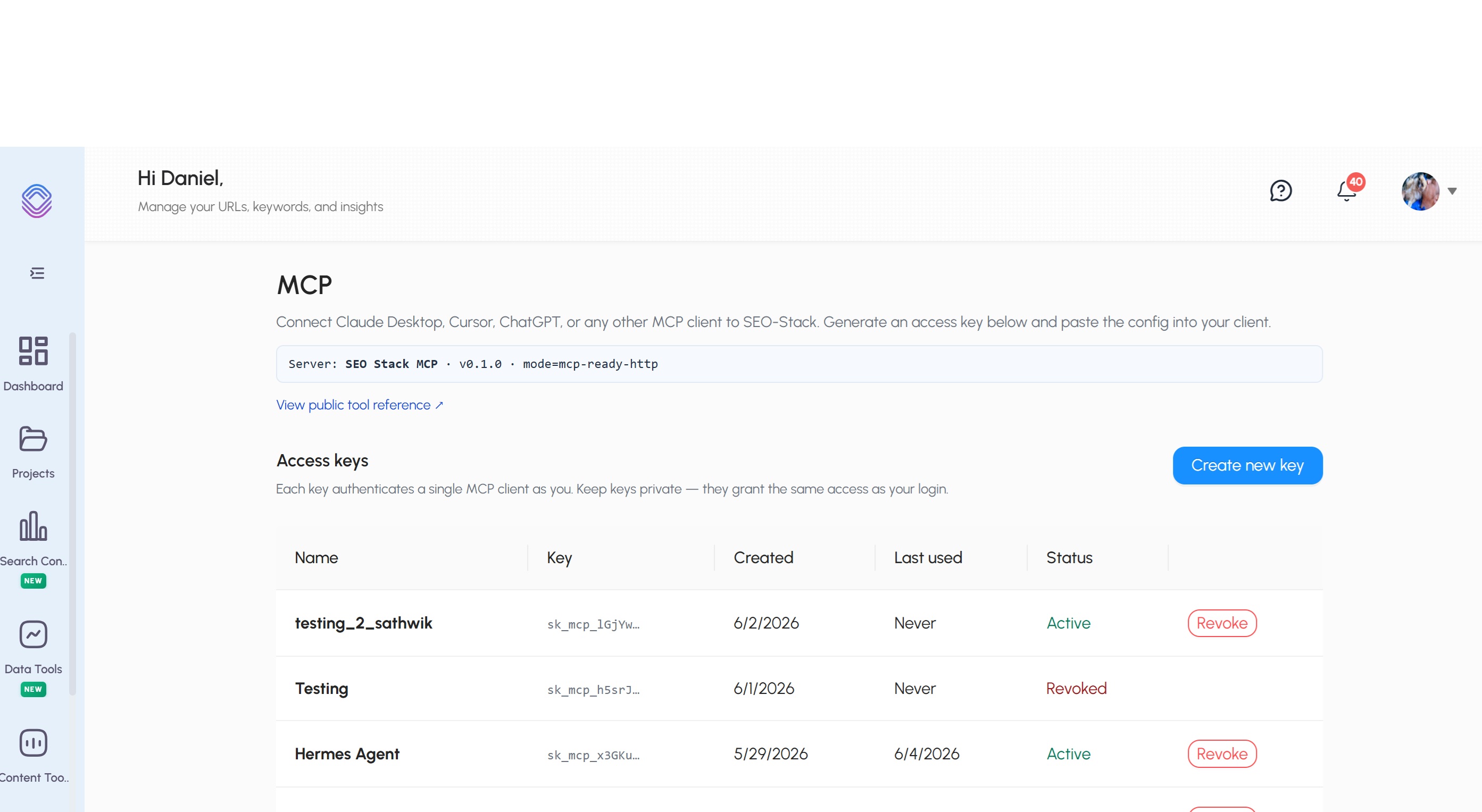Open View public tool reference link
Viewport: 1482px width, 812px height.
(x=360, y=405)
